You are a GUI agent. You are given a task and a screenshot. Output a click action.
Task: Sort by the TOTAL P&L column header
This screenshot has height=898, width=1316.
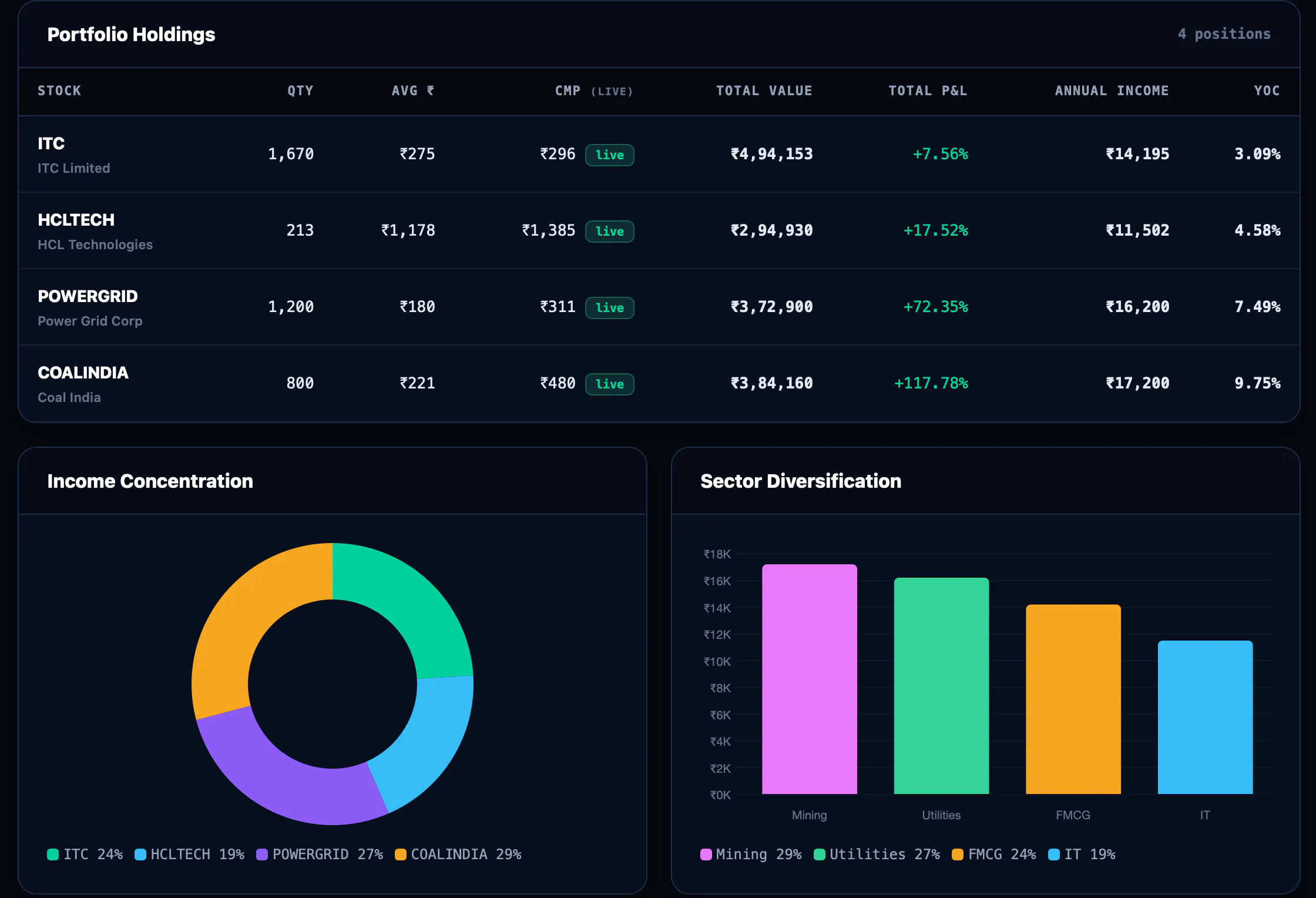[928, 91]
